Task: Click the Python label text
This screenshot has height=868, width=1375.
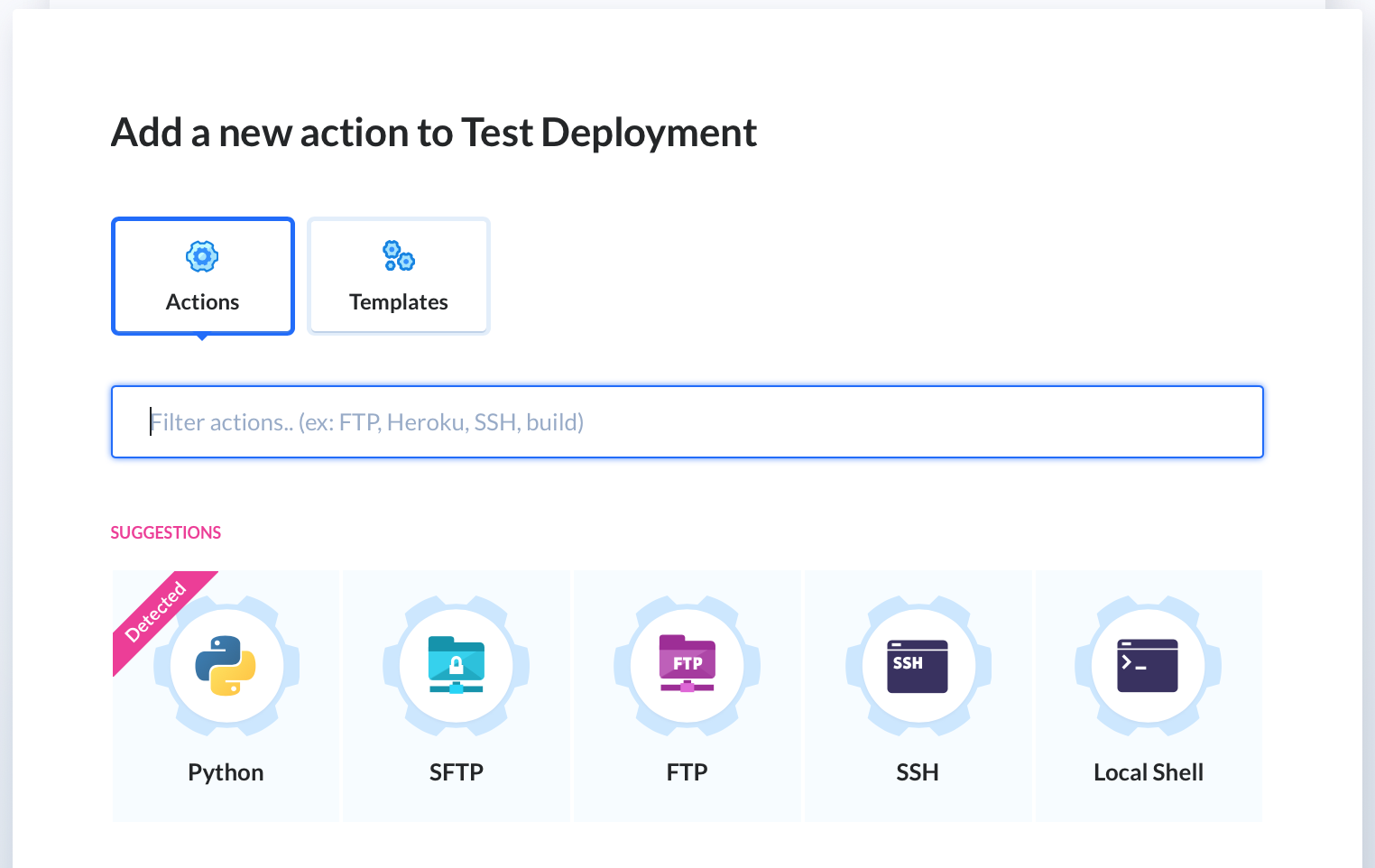Action: click(x=226, y=773)
